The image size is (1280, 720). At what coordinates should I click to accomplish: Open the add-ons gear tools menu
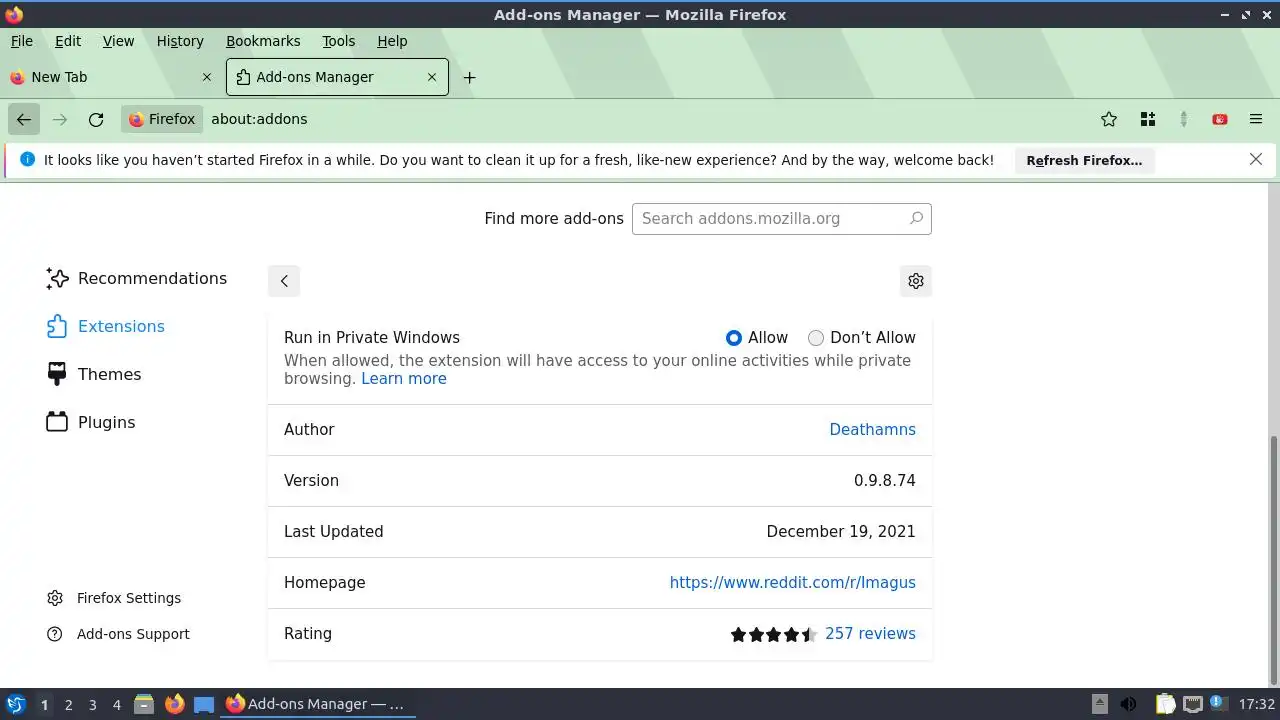pos(916,281)
